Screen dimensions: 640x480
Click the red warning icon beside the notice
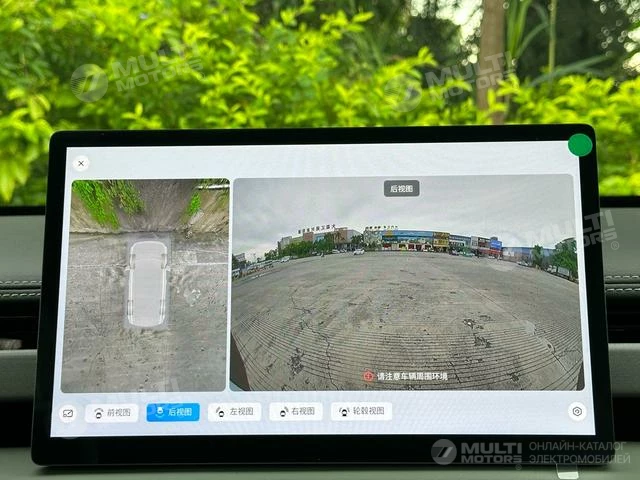click(x=368, y=376)
